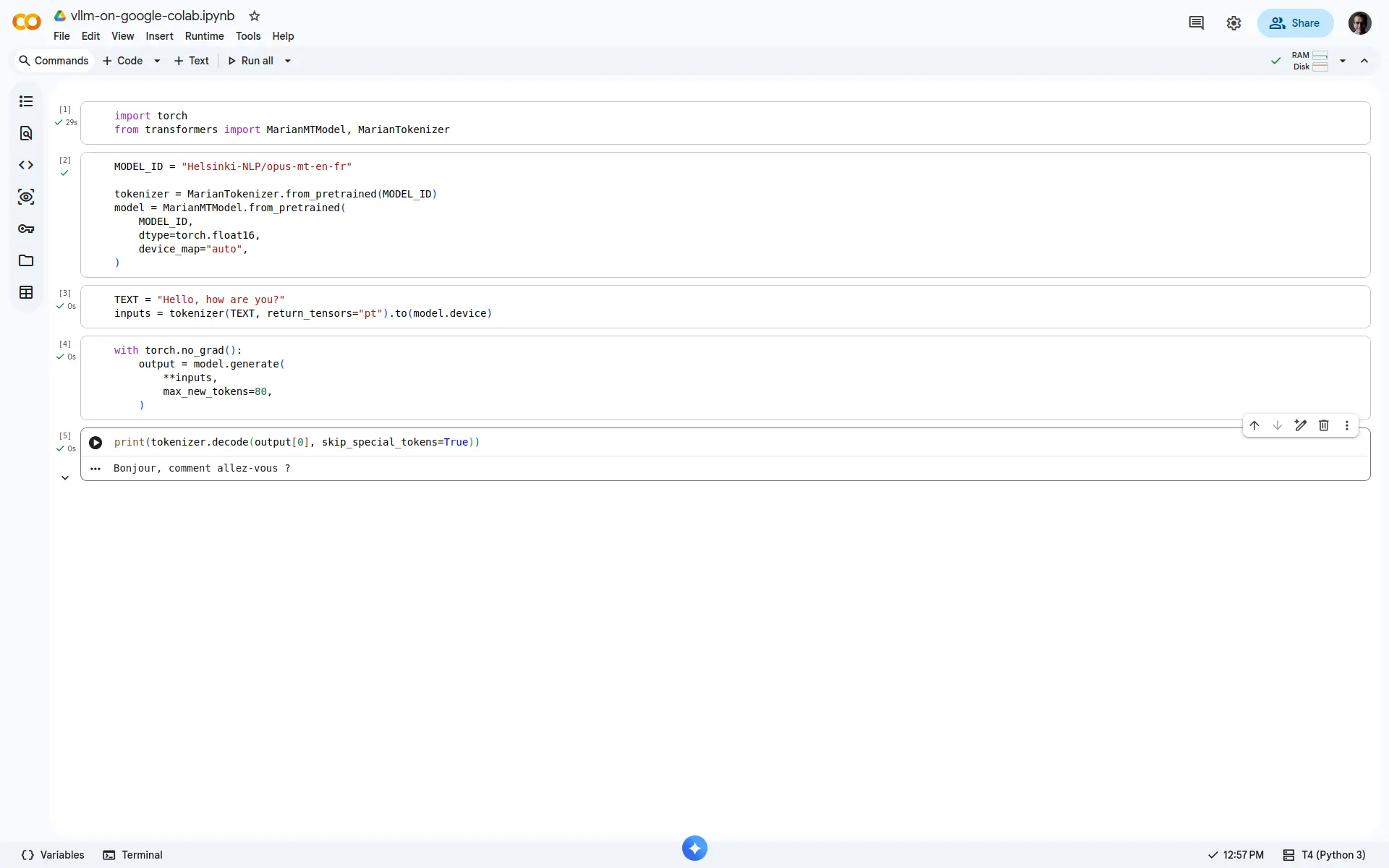The width and height of the screenshot is (1389, 868).
Task: Click the RAM Disk usage indicator
Action: tap(1310, 61)
